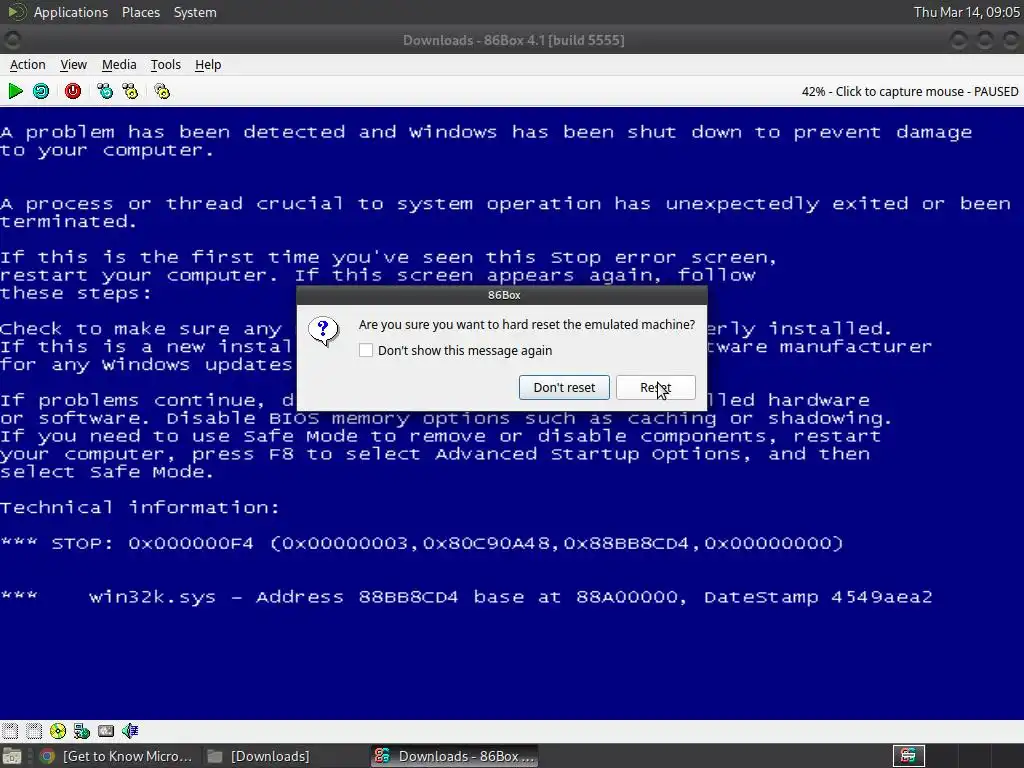This screenshot has height=768, width=1024.
Task: Open the Applications menu in the top panel
Action: tap(71, 12)
